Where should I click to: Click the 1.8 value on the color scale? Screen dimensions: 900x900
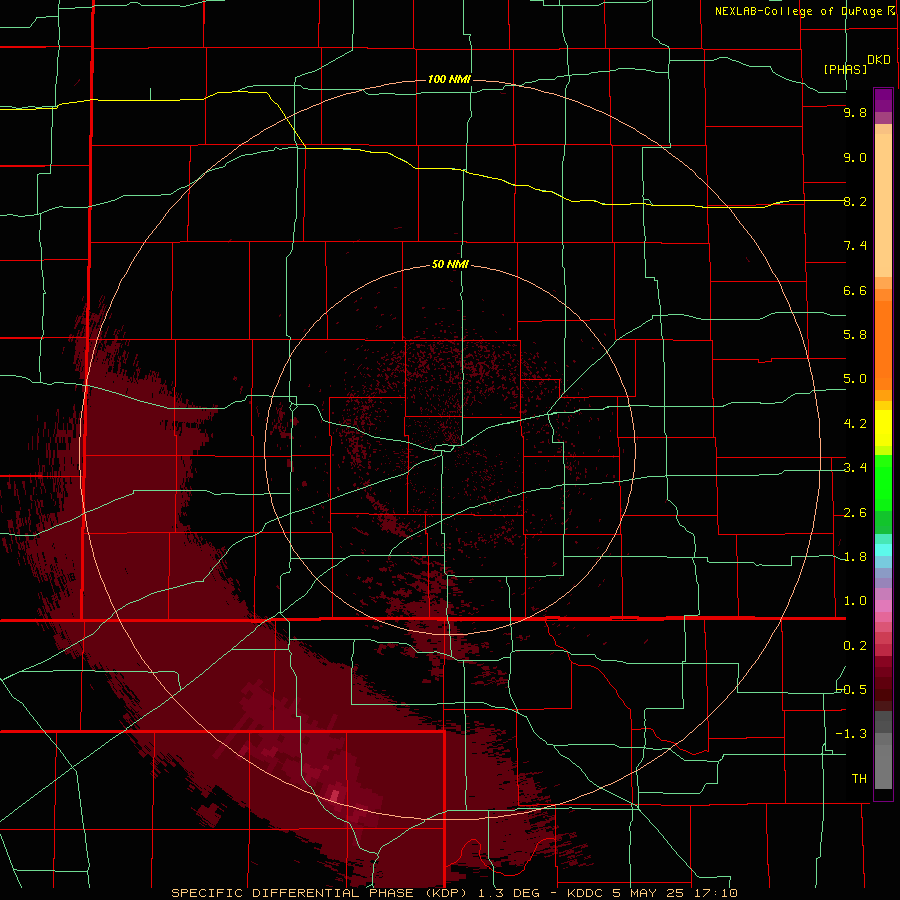(855, 557)
